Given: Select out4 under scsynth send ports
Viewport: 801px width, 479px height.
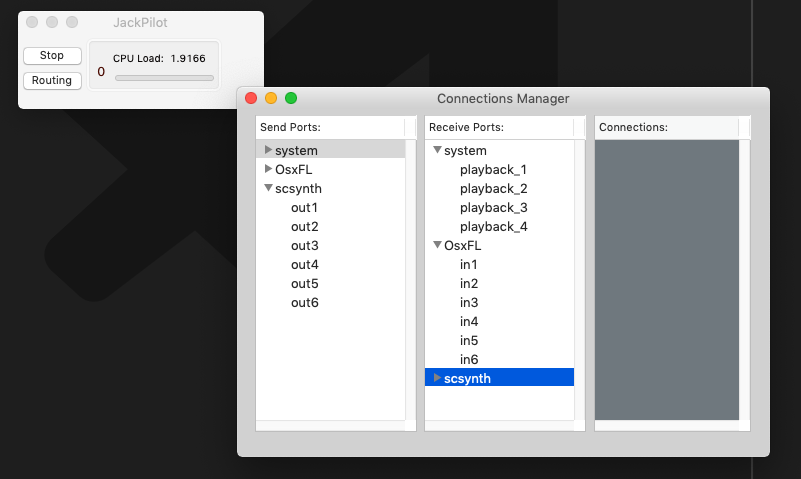Looking at the screenshot, I should pos(304,264).
